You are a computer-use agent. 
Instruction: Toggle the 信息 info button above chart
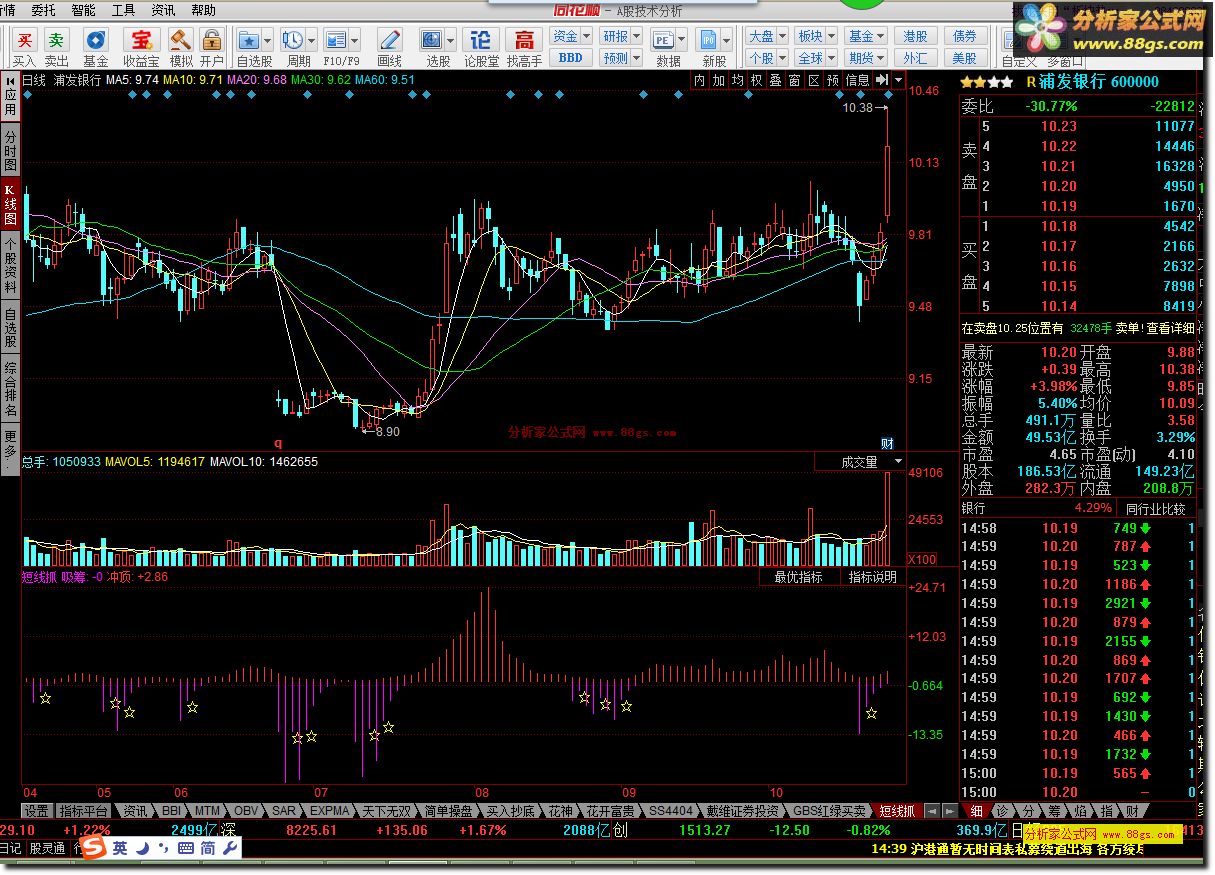tap(857, 80)
